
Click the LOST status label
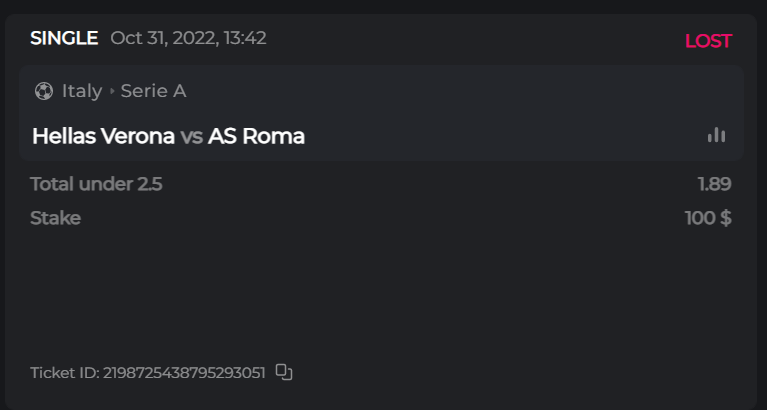click(x=708, y=41)
